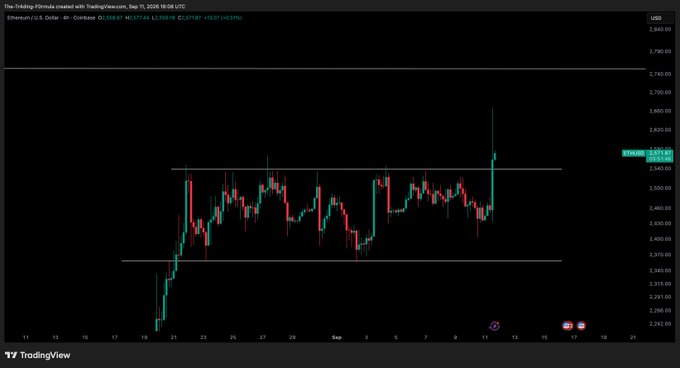Click the 2,700.00 price axis label

point(660,92)
